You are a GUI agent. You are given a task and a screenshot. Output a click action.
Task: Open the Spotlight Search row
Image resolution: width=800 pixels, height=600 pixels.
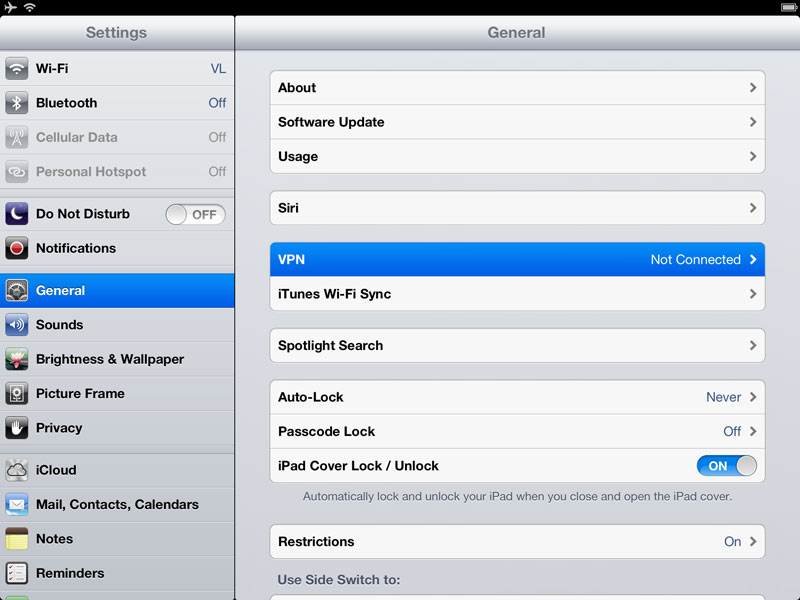(517, 345)
